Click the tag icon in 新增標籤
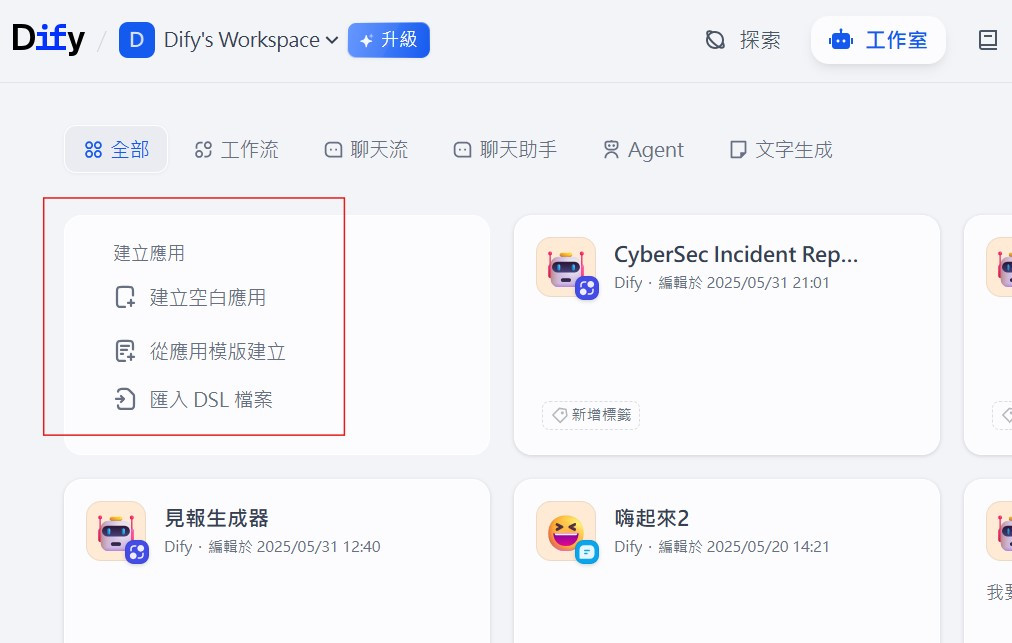The height and width of the screenshot is (643, 1012). click(560, 415)
